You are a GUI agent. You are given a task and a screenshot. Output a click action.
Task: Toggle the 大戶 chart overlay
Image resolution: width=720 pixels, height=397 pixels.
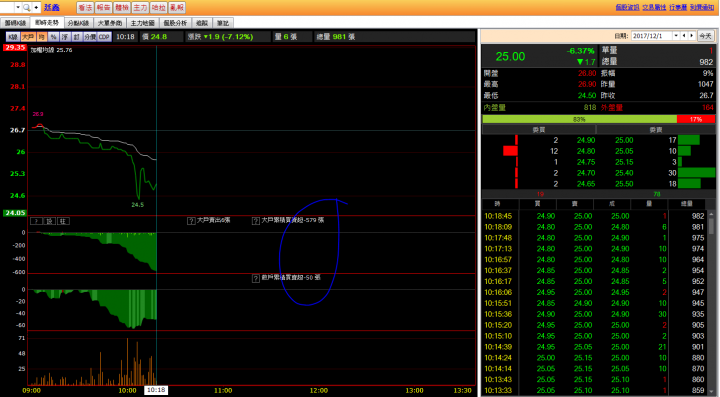(x=28, y=37)
